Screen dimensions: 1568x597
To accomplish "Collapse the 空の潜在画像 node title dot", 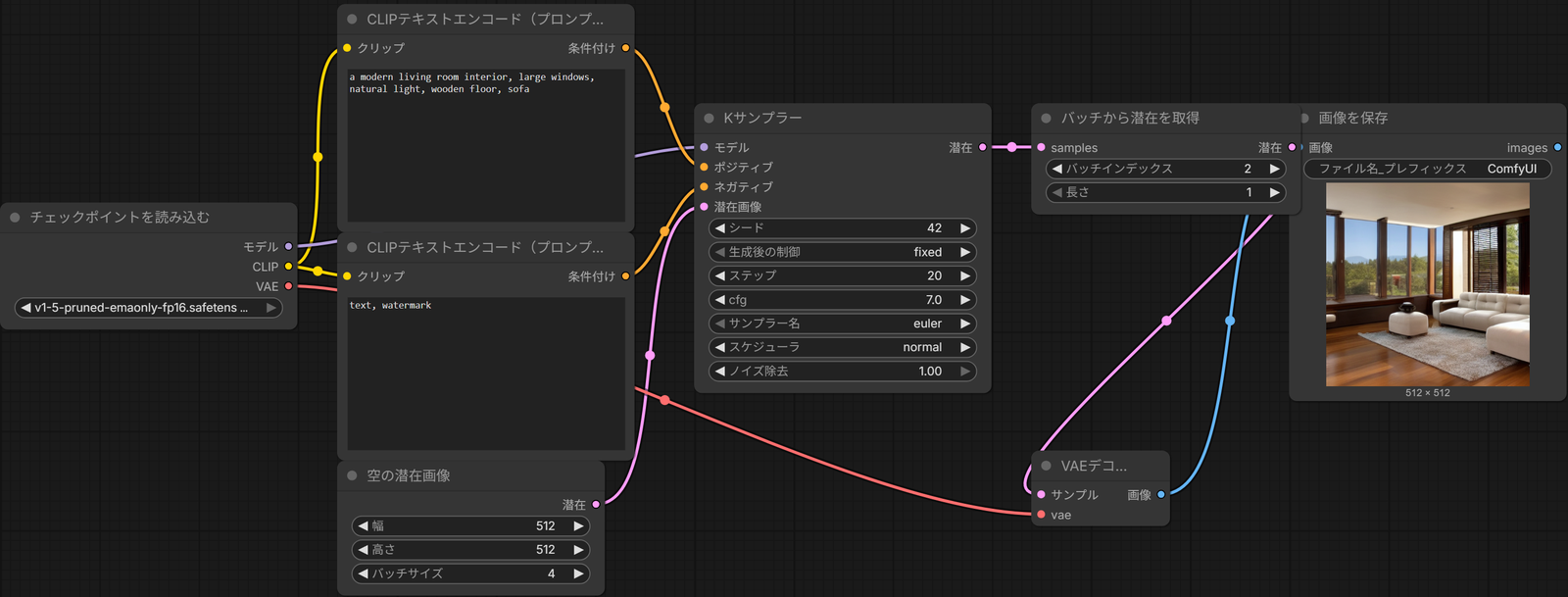I will [x=352, y=475].
